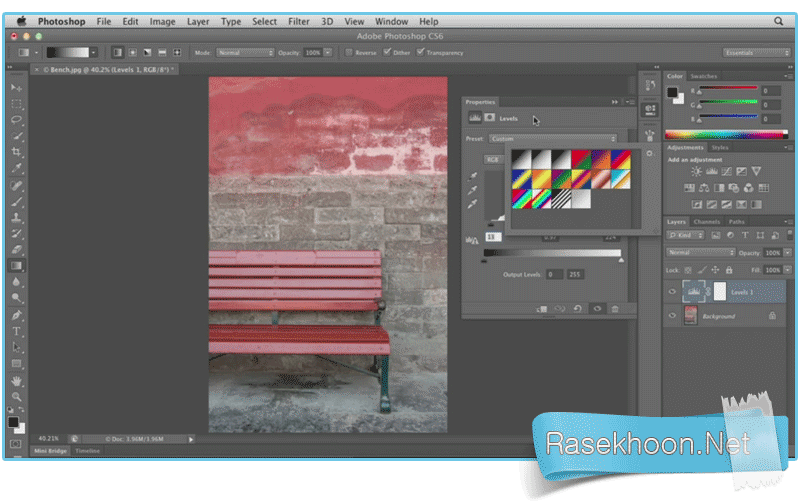Open the Essentials workspace dropdown
Image resolution: width=800 pixels, height=503 pixels.
pyautogui.click(x=756, y=53)
